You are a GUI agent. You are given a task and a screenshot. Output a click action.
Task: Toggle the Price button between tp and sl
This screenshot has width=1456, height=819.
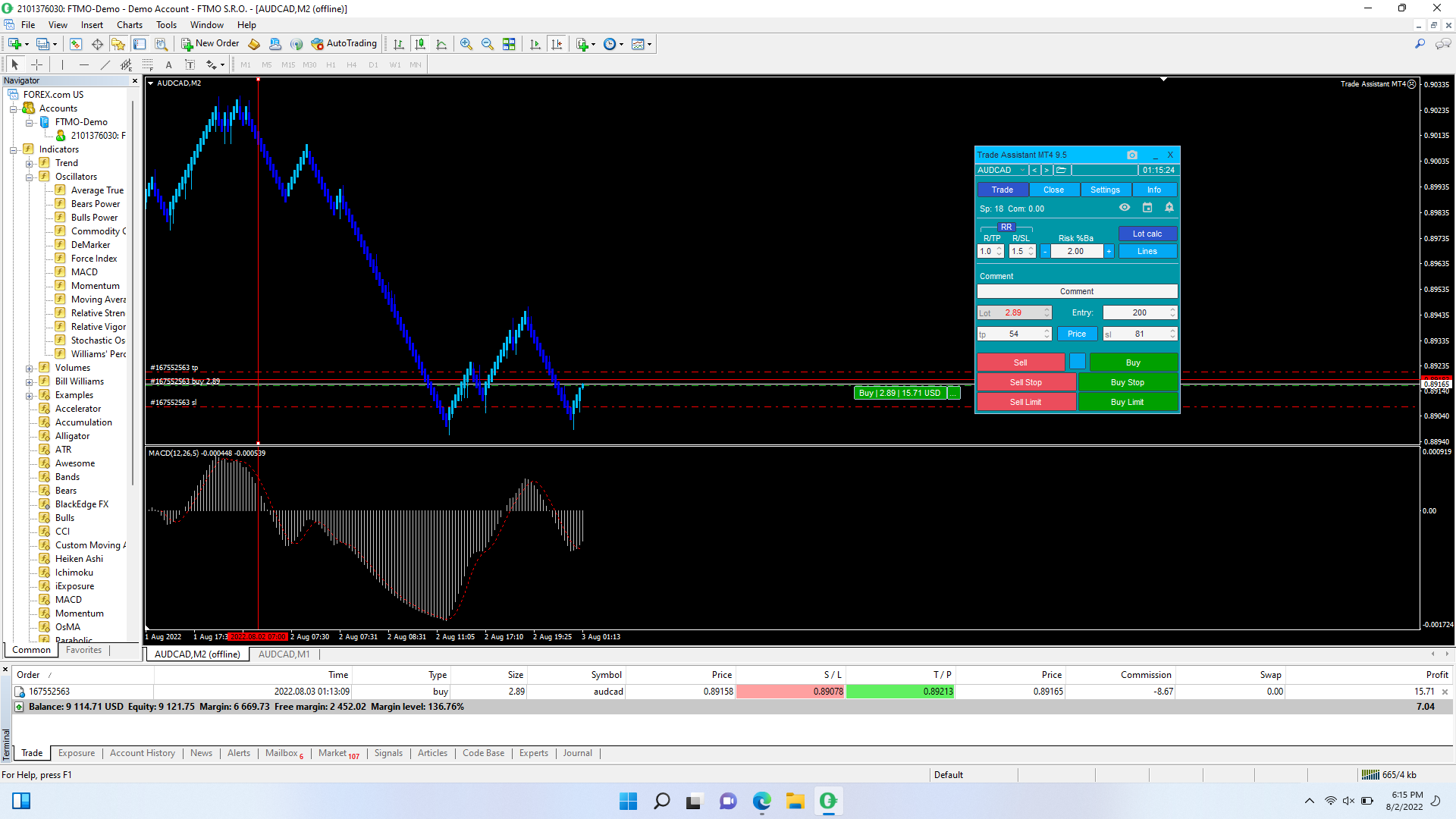pyautogui.click(x=1077, y=334)
